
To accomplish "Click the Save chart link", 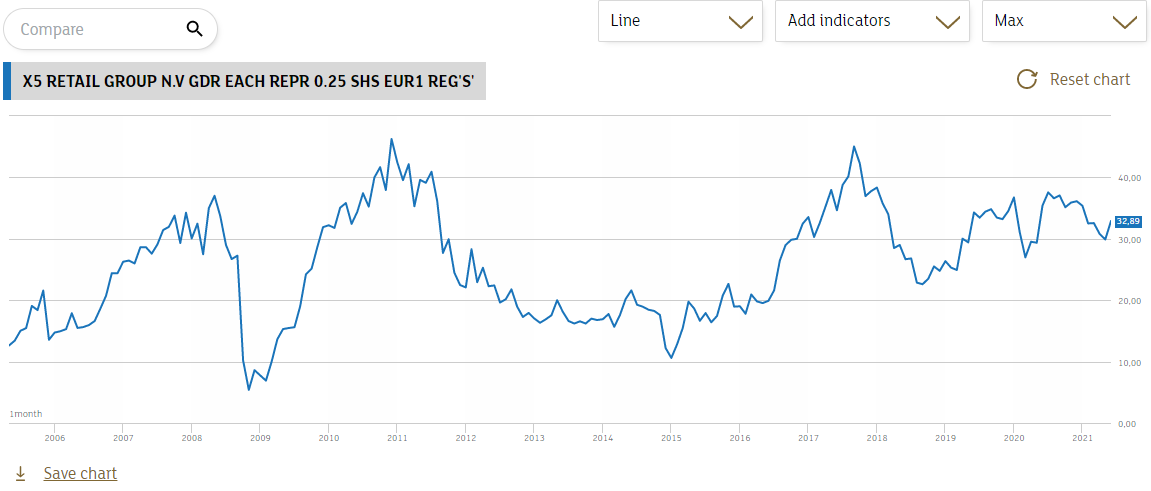I will coord(80,473).
